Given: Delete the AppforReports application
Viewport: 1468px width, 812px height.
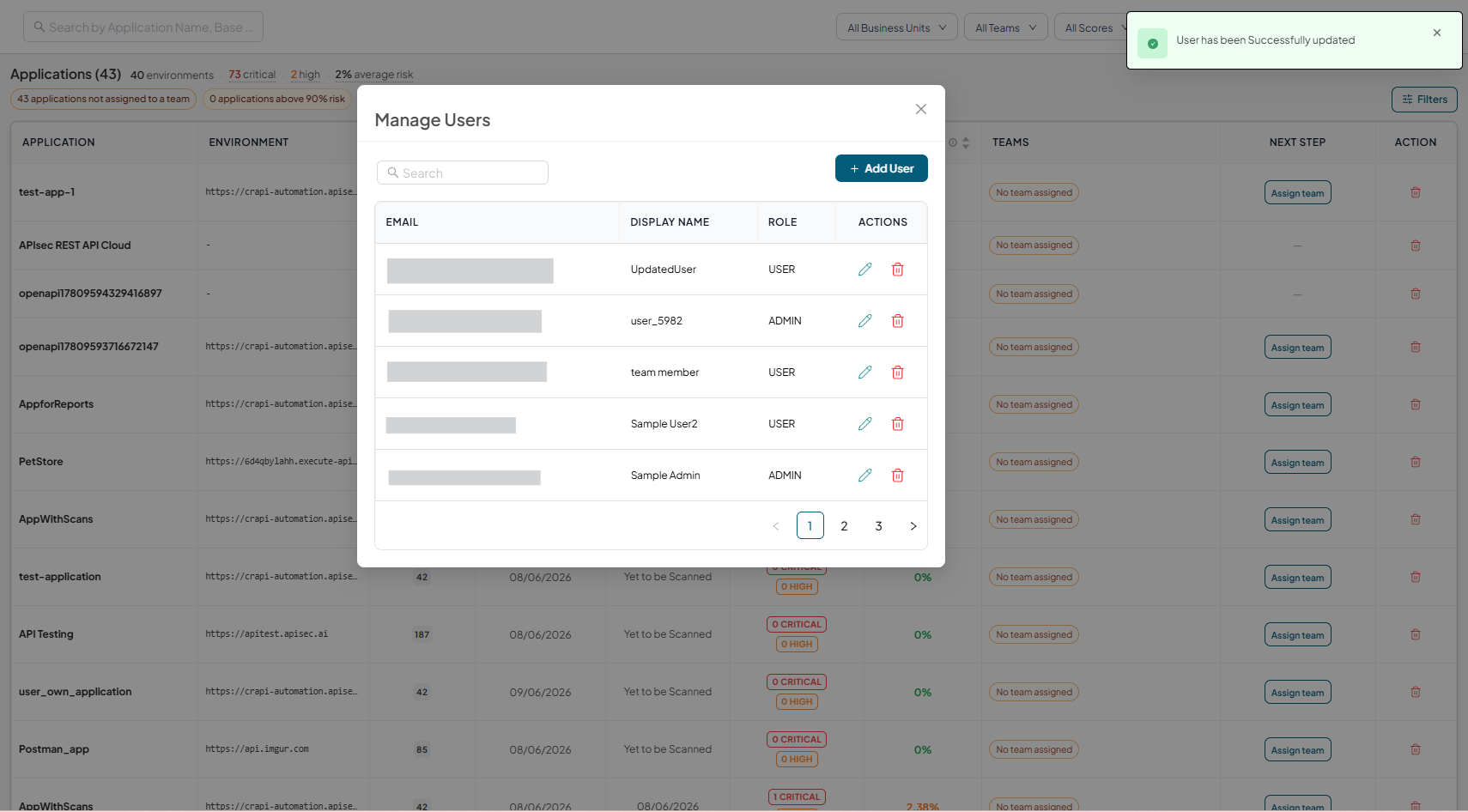Looking at the screenshot, I should pos(1415,404).
